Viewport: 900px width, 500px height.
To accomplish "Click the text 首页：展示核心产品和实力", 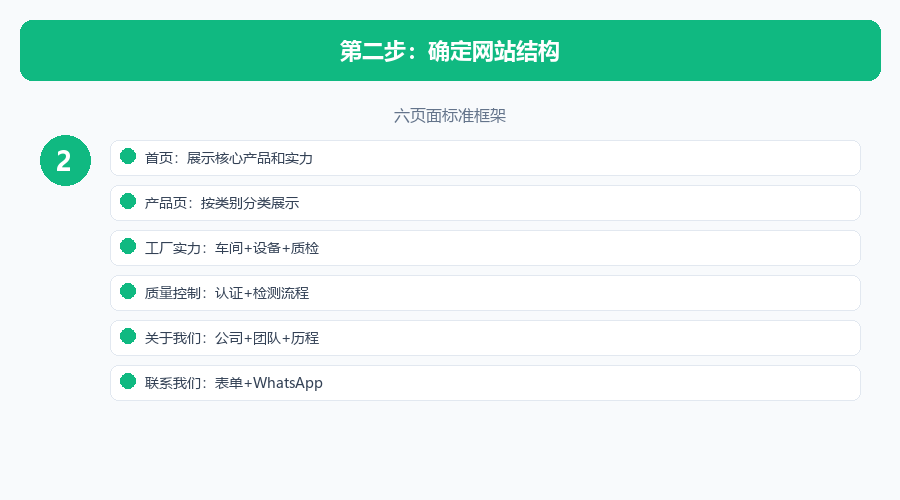I will pyautogui.click(x=228, y=158).
